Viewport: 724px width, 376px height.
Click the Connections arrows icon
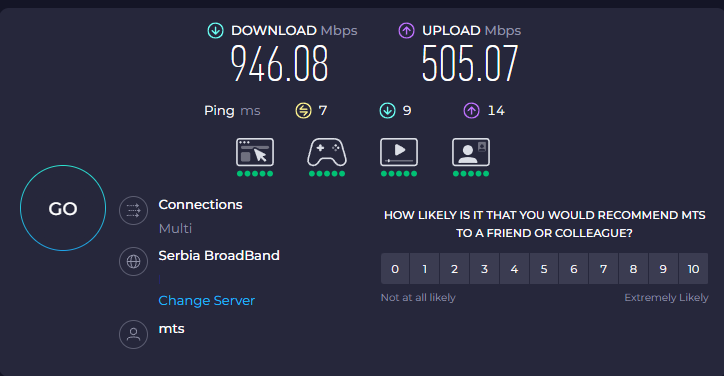tap(133, 211)
